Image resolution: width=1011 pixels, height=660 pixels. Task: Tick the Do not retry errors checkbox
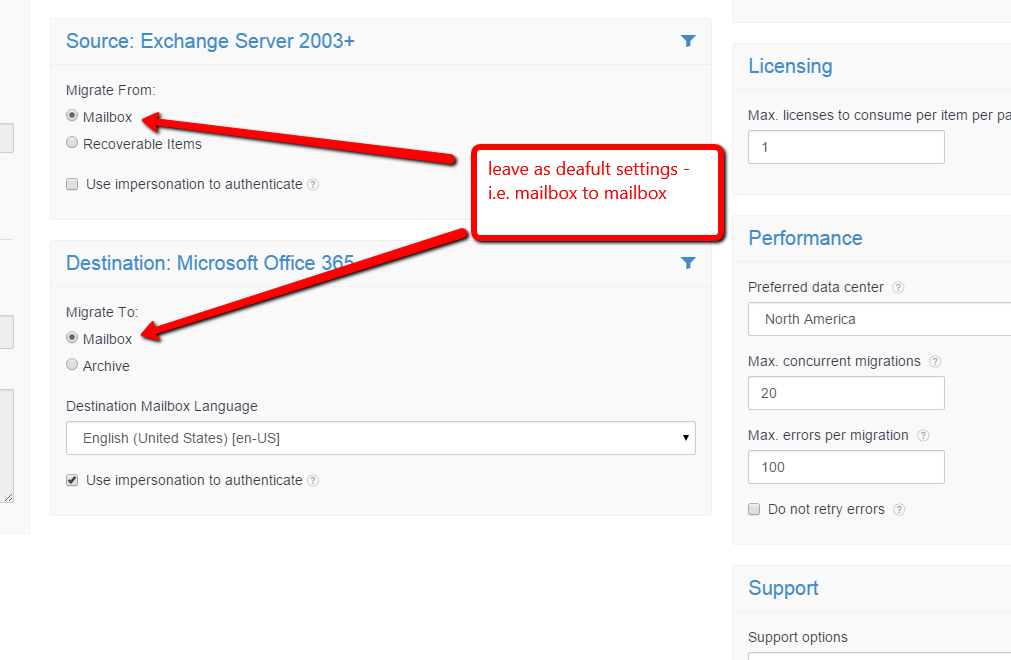point(754,509)
